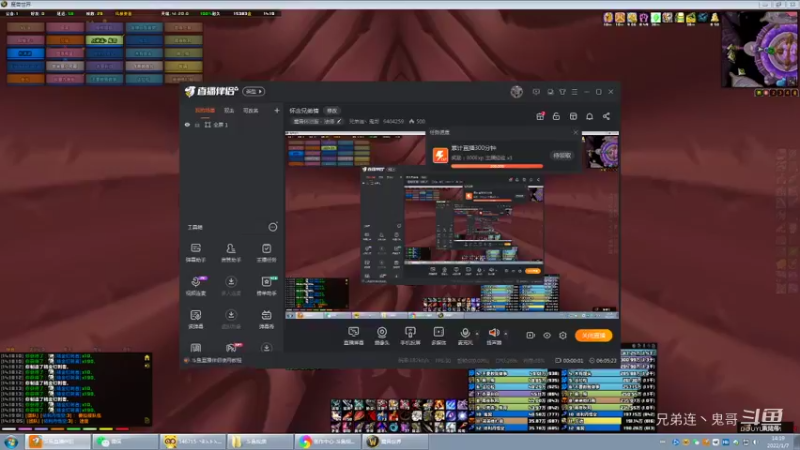Open the mode switch pill beside the logo

point(254,91)
